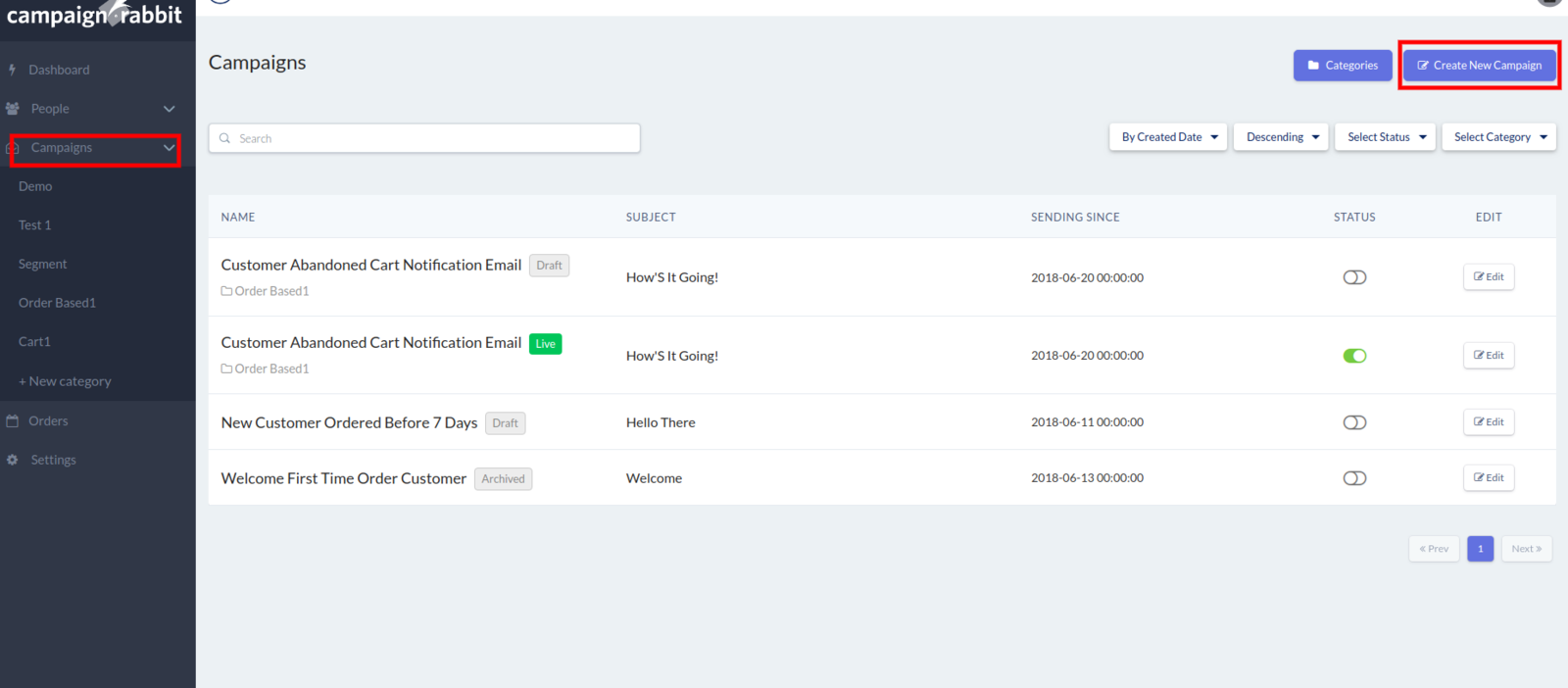Enable New Customer Ordered Before 7 Days campaign
The height and width of the screenshot is (688, 1568).
point(1354,422)
